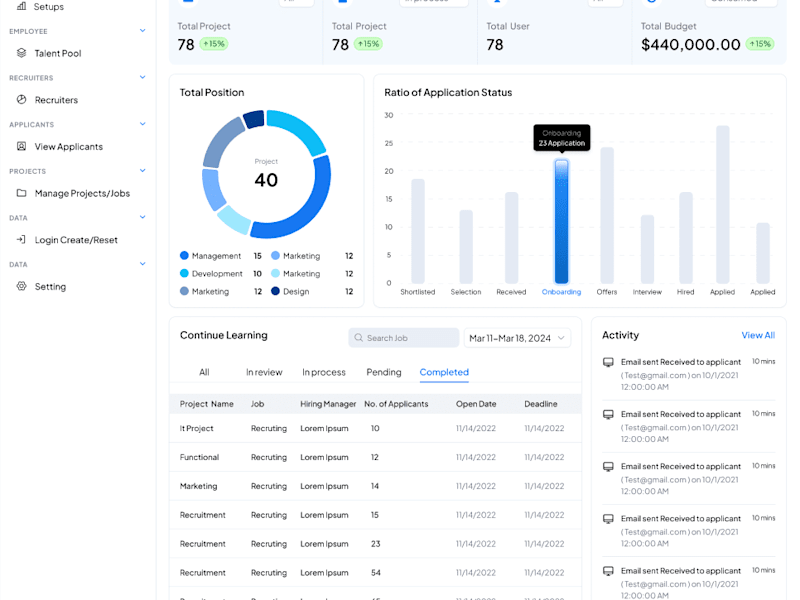Image resolution: width=800 pixels, height=600 pixels.
Task: Collapse the APPLICANTS section chevron
Action: click(x=143, y=124)
